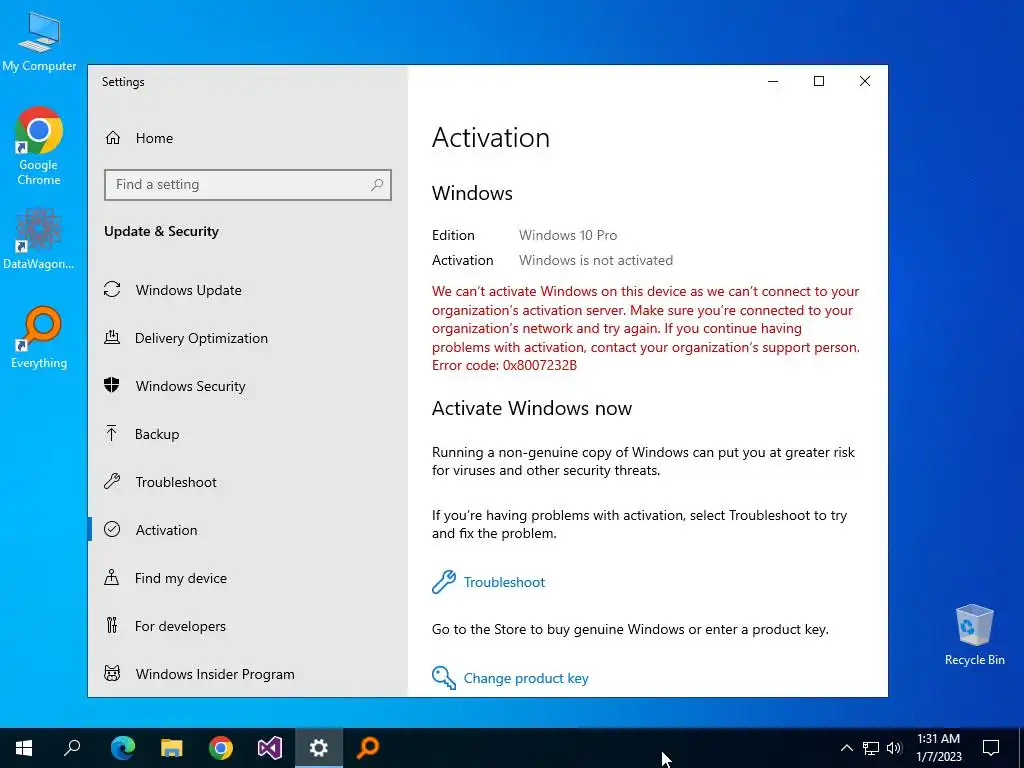1024x768 pixels.
Task: Select the My Computer desktop icon
Action: click(39, 40)
